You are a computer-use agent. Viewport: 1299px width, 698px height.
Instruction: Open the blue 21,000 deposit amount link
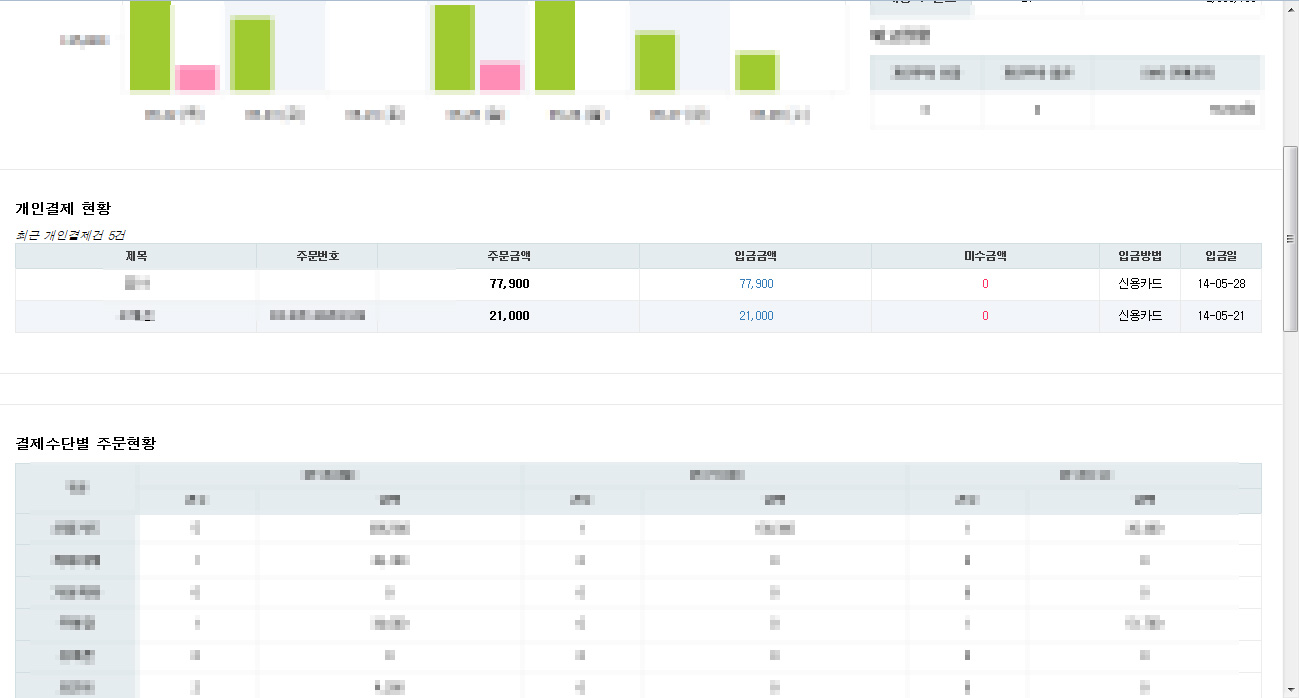point(756,316)
